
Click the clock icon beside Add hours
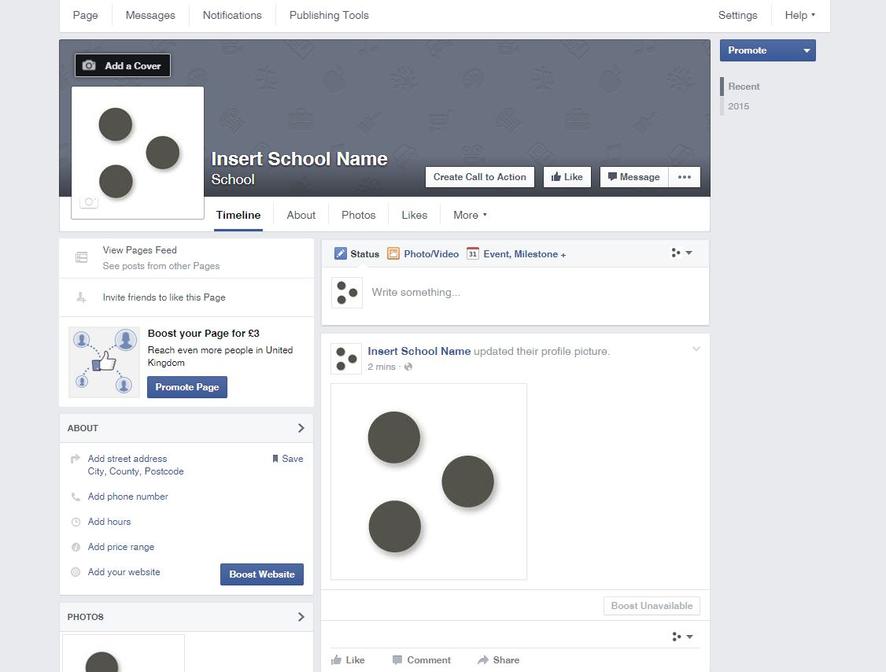tap(76, 522)
